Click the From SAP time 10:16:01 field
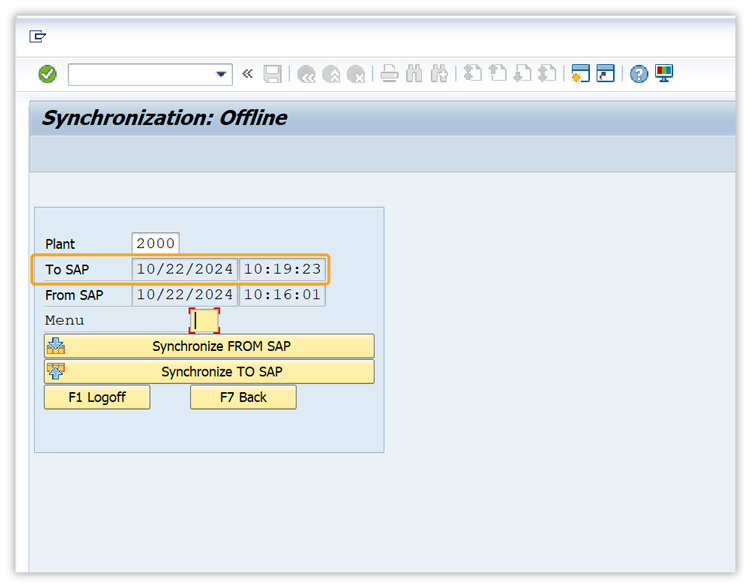This screenshot has width=750, height=587. (282, 295)
